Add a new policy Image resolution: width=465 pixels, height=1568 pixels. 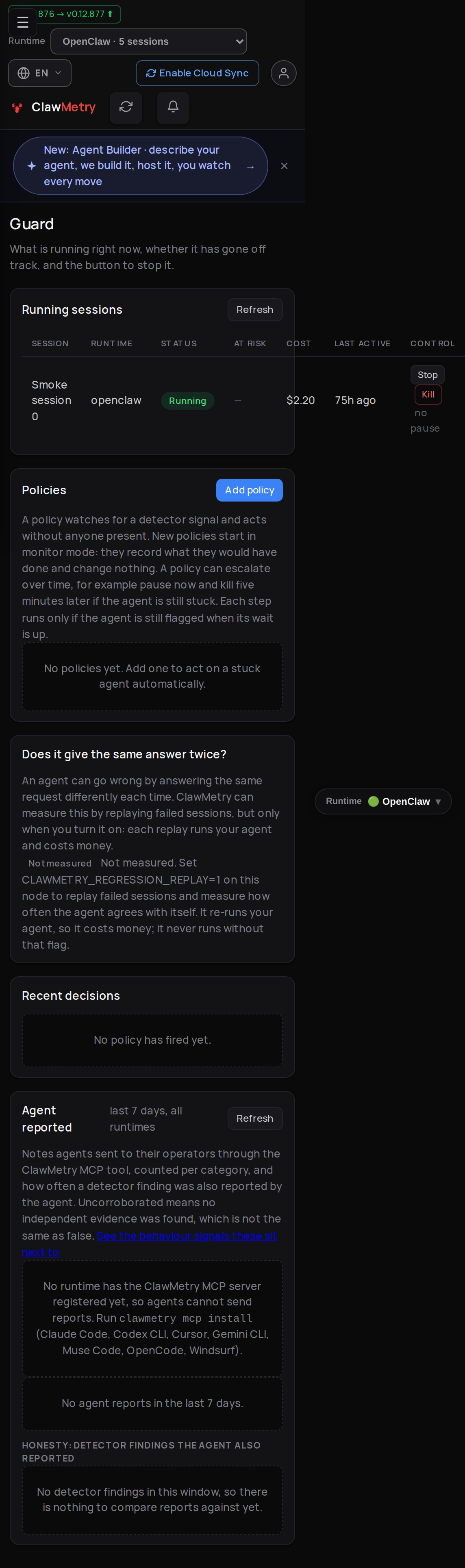(x=250, y=490)
